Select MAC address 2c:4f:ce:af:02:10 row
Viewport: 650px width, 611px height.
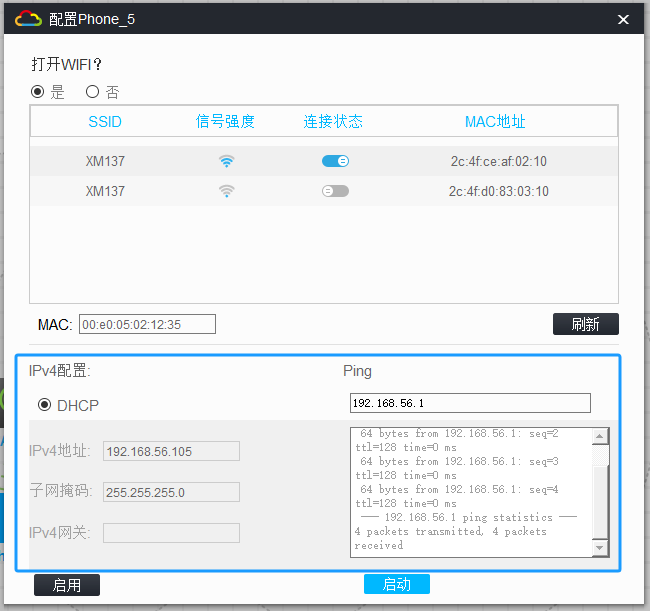(x=498, y=161)
